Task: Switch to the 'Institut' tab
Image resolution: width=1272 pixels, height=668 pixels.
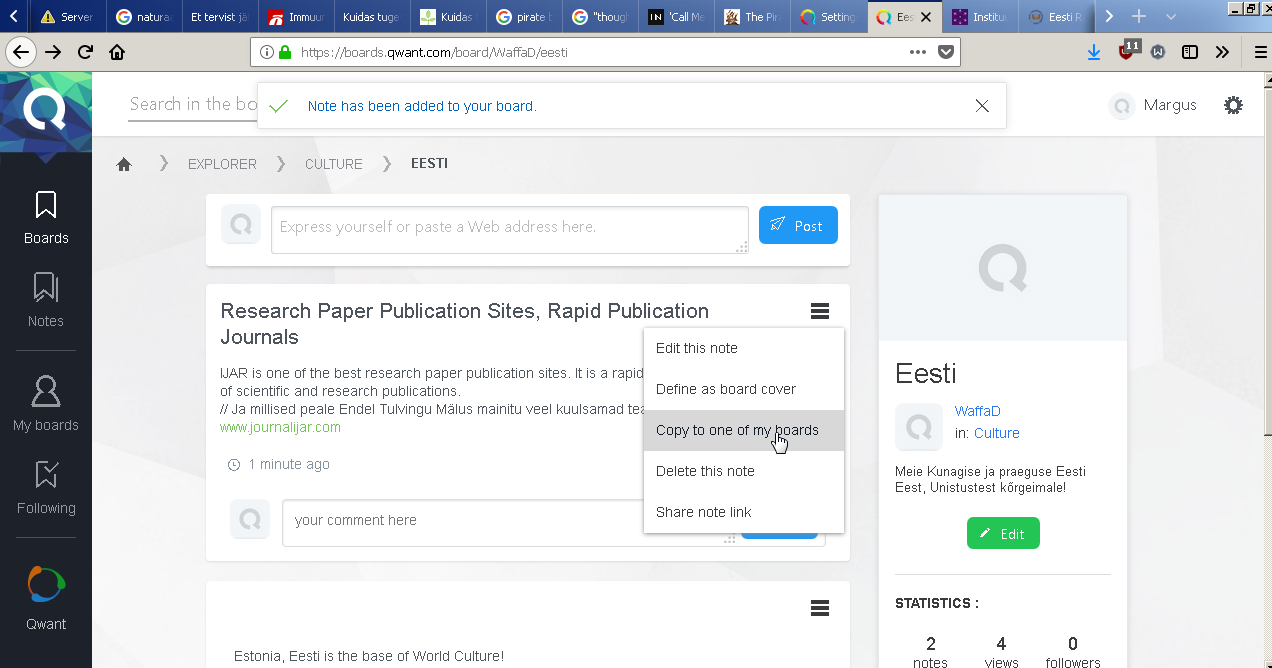Action: (980, 17)
